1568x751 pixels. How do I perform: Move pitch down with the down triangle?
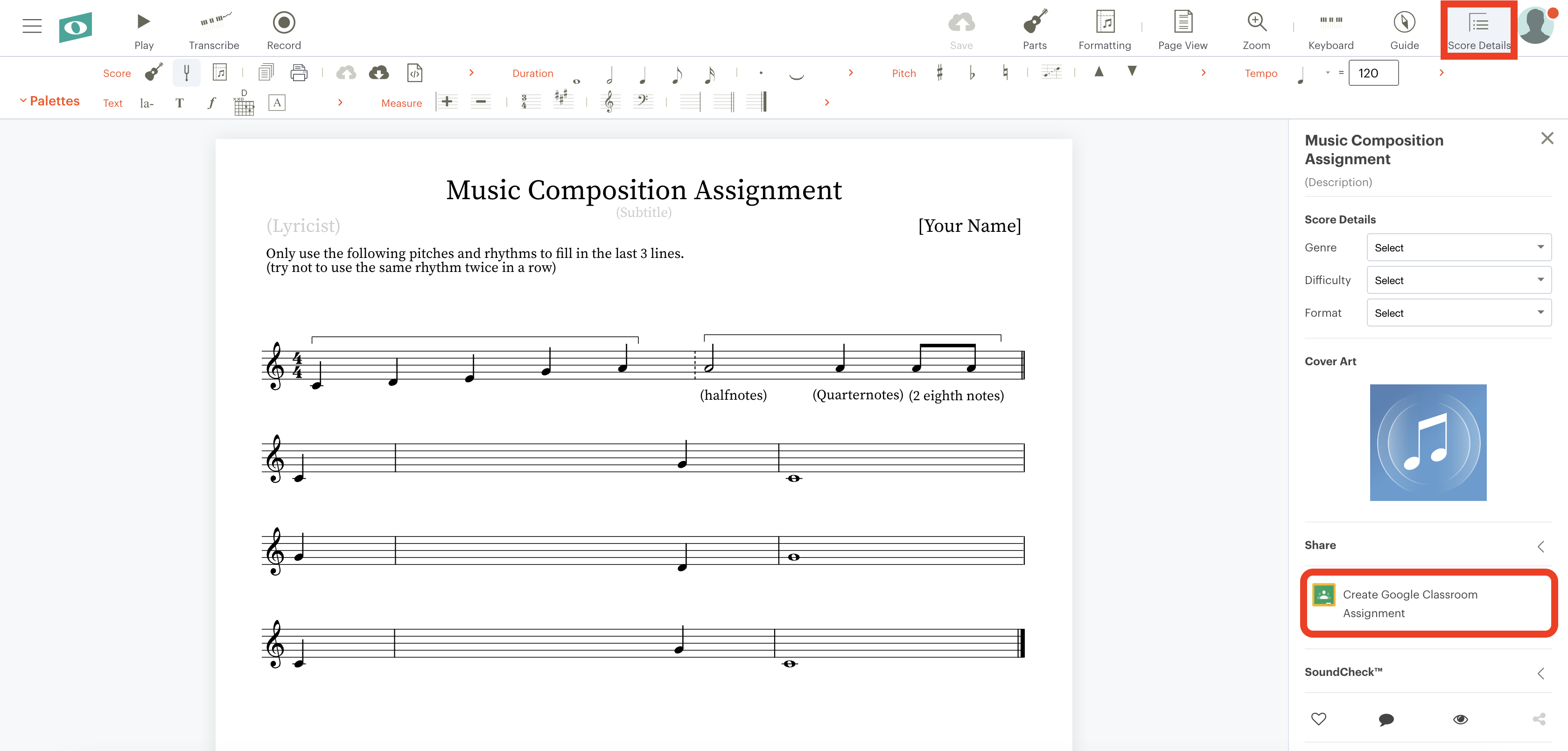(1132, 71)
